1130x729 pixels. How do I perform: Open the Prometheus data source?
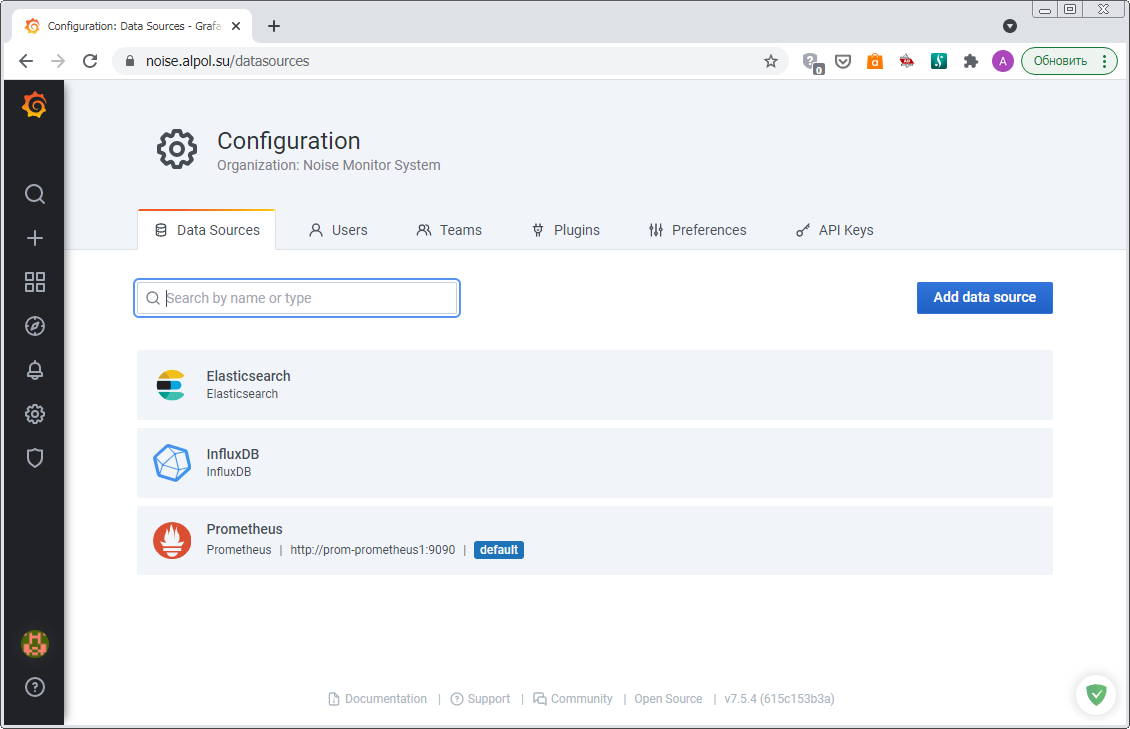point(244,530)
